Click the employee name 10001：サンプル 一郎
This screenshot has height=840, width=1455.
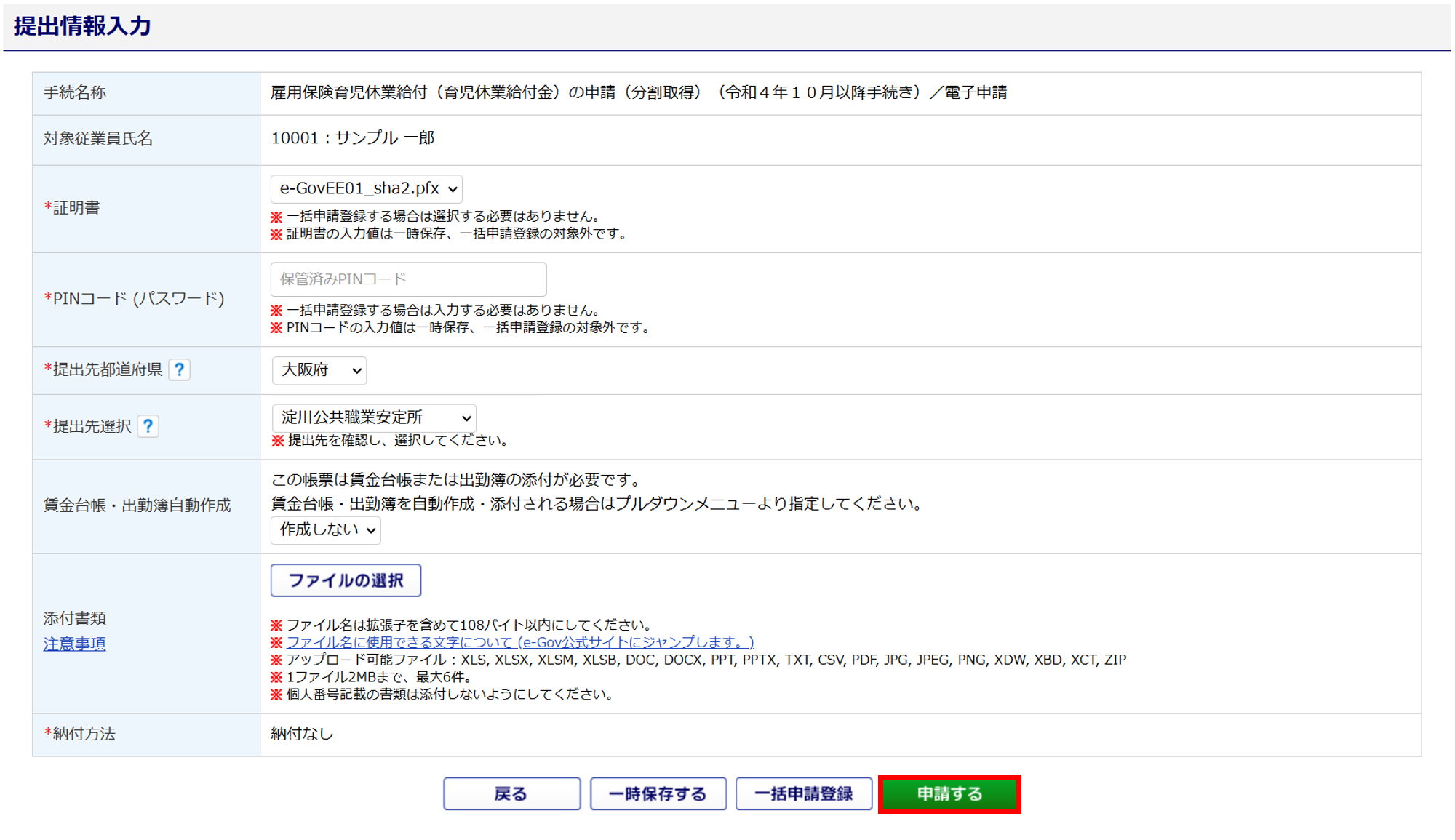pyautogui.click(x=353, y=138)
